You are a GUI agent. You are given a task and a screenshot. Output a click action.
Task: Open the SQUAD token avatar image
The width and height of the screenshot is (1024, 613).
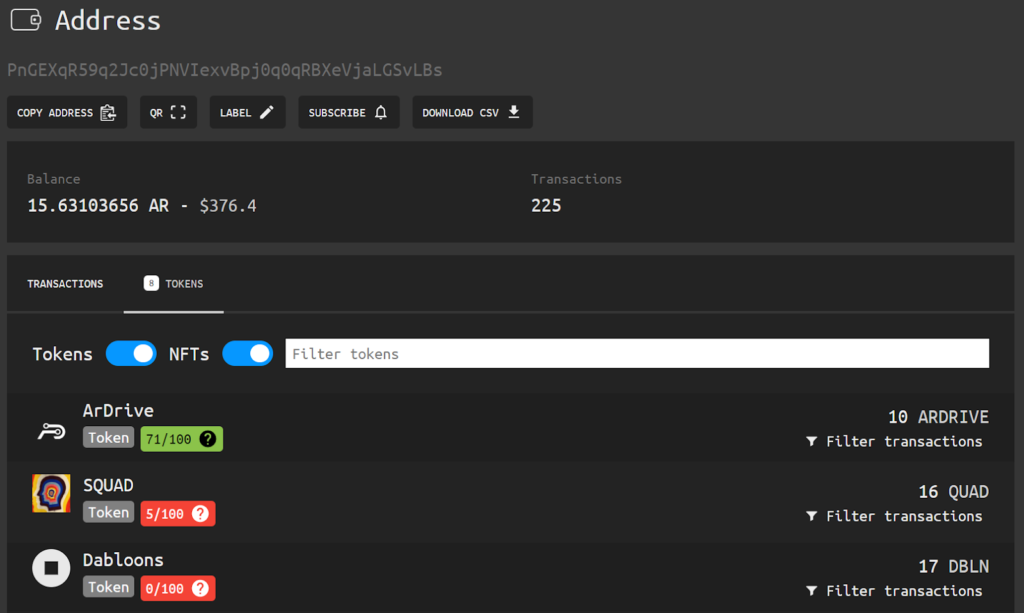pyautogui.click(x=51, y=493)
